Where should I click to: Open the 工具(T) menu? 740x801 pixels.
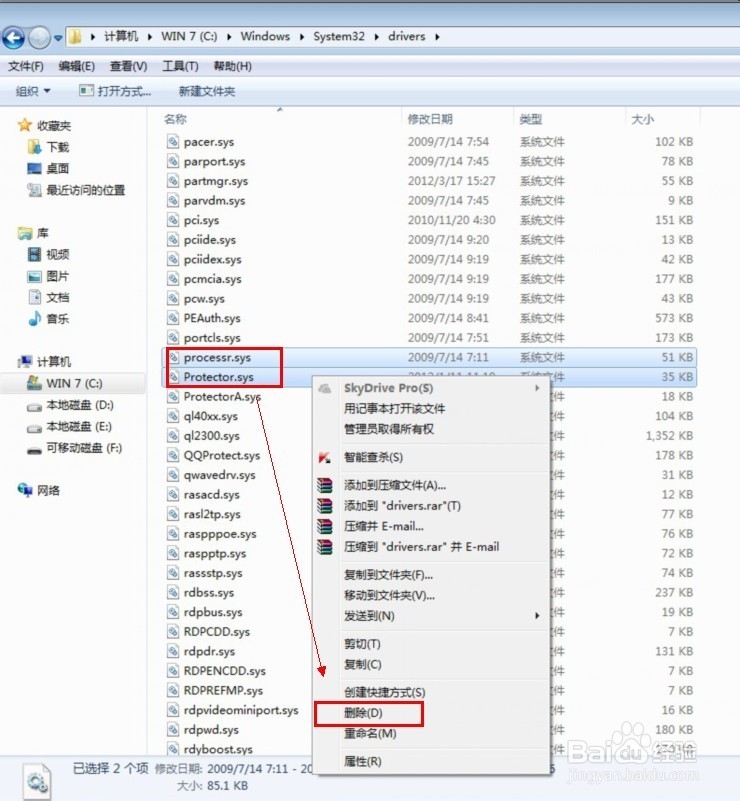[x=180, y=66]
